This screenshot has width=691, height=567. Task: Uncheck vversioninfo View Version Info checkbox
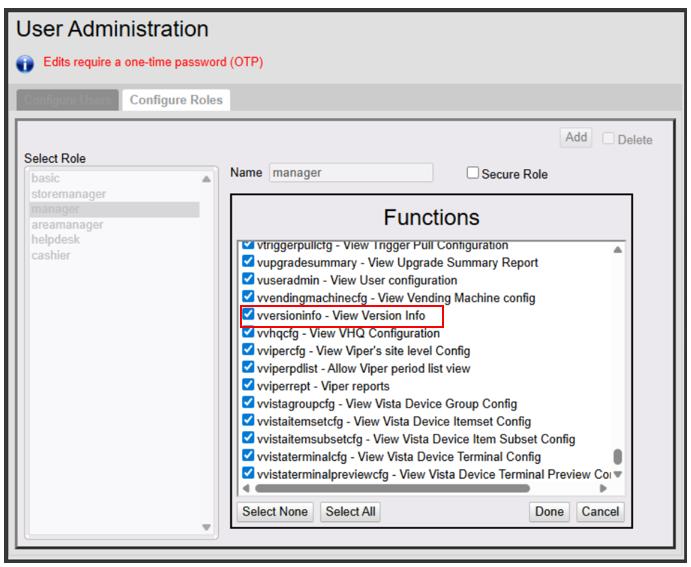click(x=248, y=314)
